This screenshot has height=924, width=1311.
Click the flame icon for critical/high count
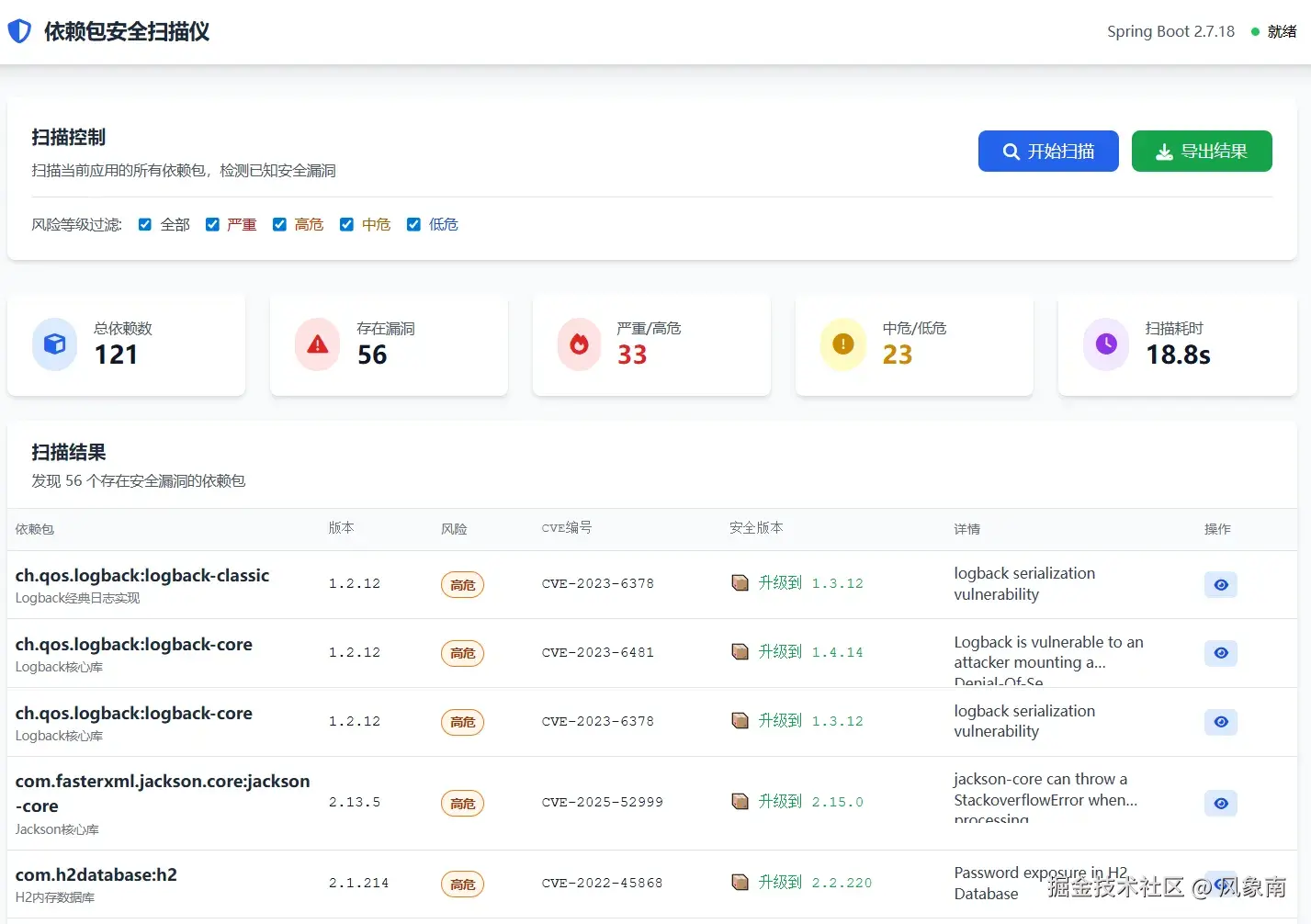click(x=580, y=344)
